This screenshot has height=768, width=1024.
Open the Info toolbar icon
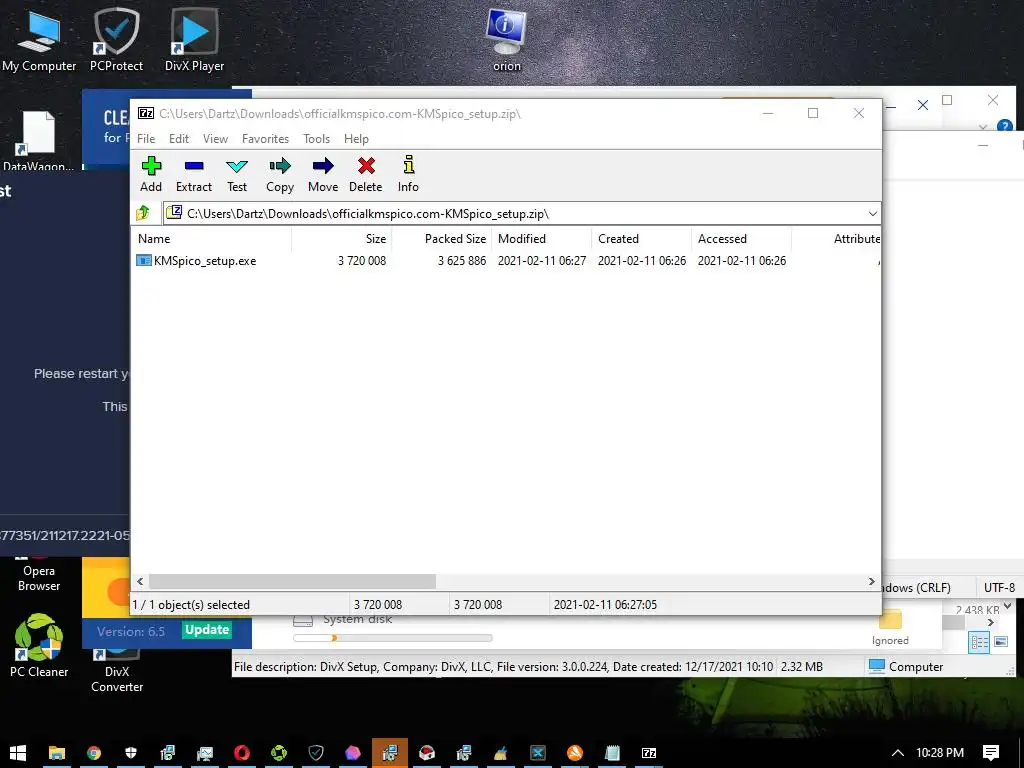point(408,174)
